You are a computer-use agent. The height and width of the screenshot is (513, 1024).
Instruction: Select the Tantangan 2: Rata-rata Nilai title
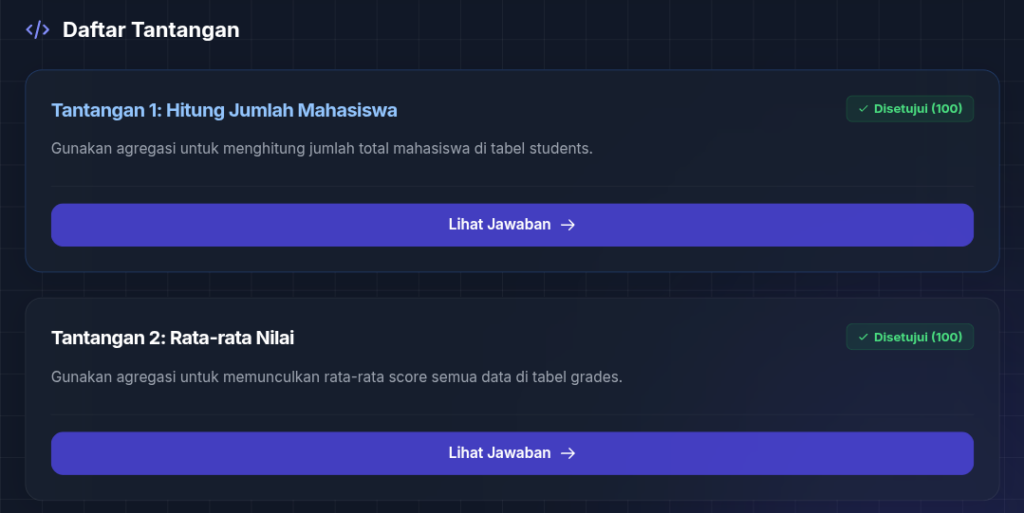tap(173, 338)
